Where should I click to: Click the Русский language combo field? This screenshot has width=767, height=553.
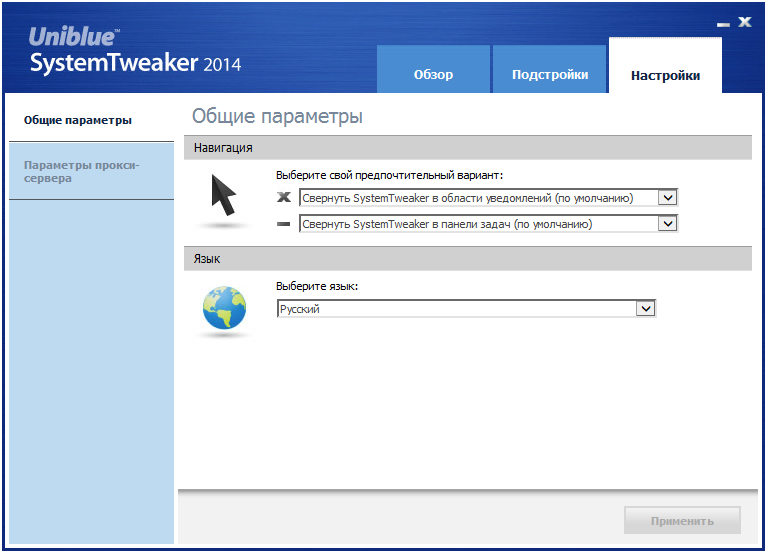(466, 309)
